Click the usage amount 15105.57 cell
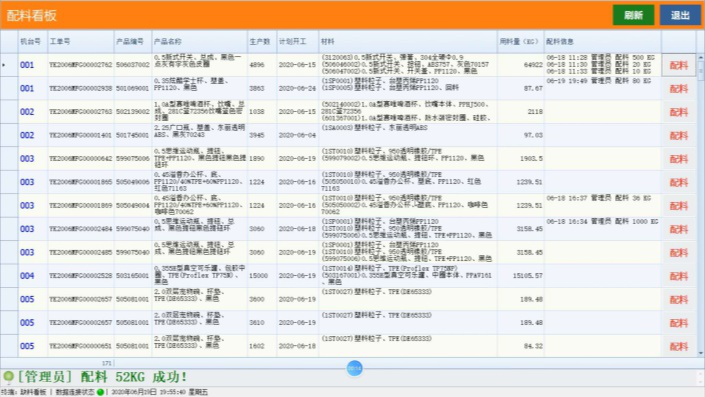The width and height of the screenshot is (705, 397). [x=521, y=276]
